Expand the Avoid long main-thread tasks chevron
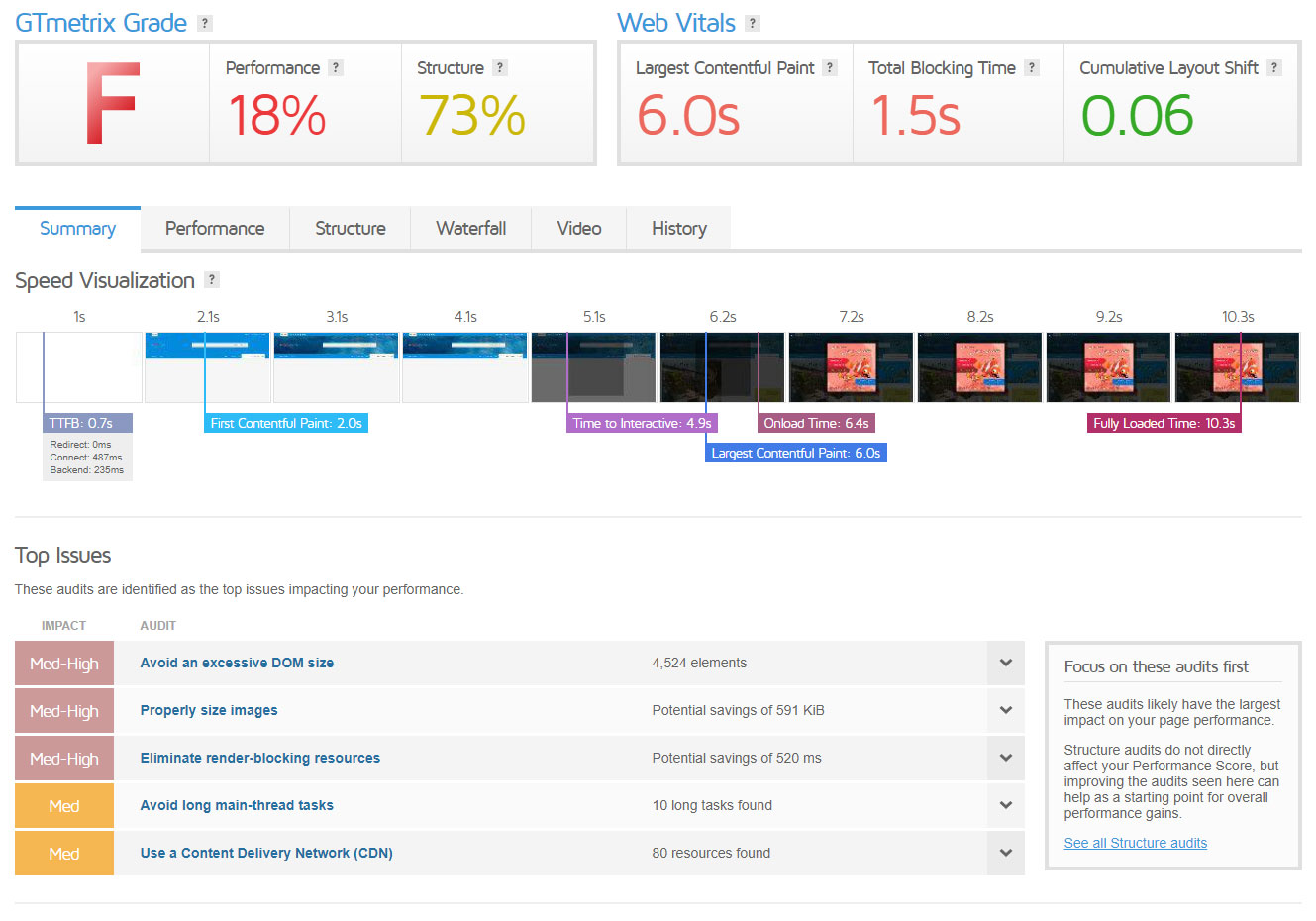The height and width of the screenshot is (921, 1316). 1005,805
